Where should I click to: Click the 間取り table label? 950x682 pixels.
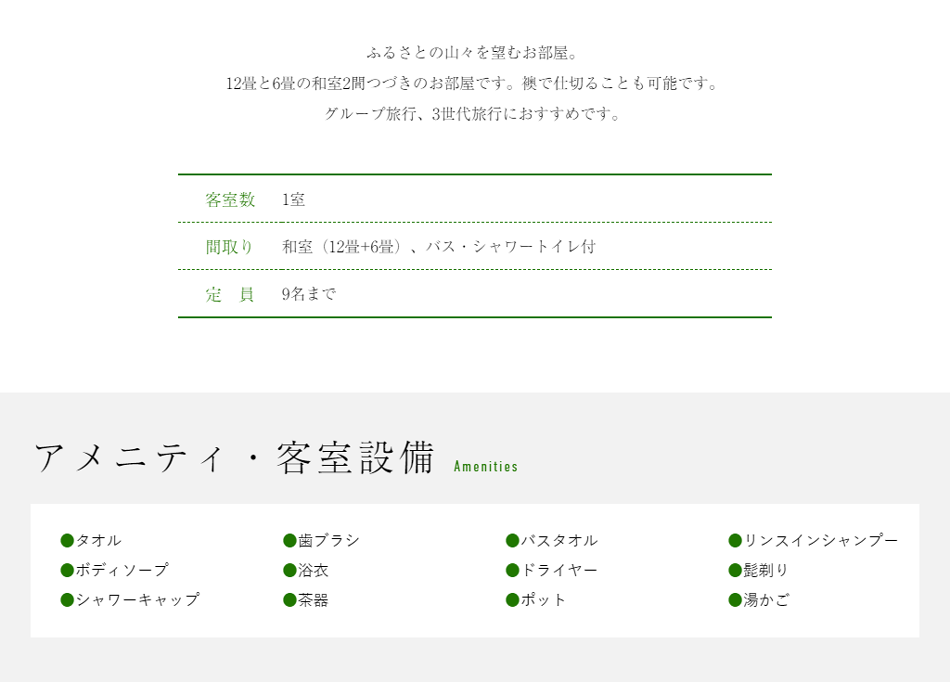pyautogui.click(x=229, y=247)
